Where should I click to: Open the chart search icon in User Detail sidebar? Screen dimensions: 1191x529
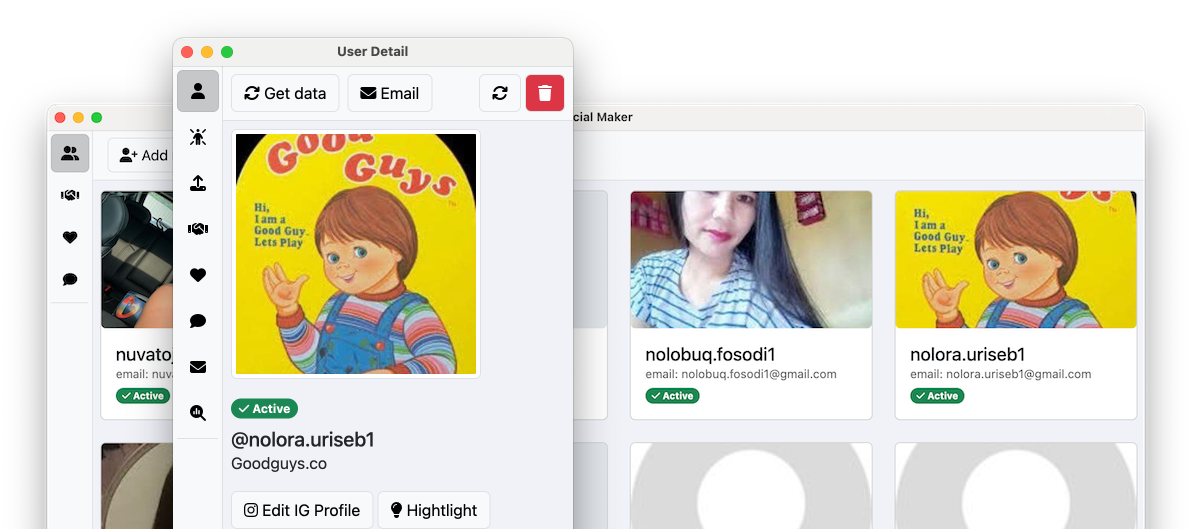(197, 413)
